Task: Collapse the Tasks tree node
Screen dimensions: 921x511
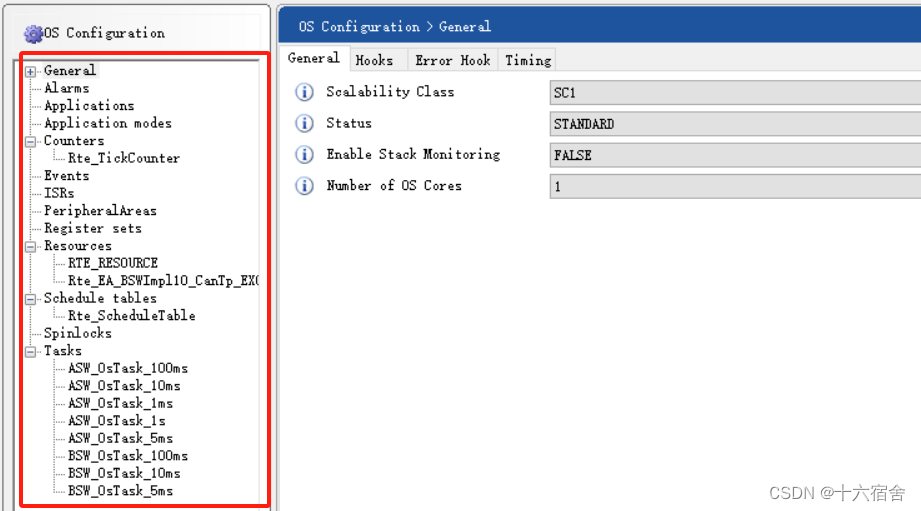Action: [31, 352]
